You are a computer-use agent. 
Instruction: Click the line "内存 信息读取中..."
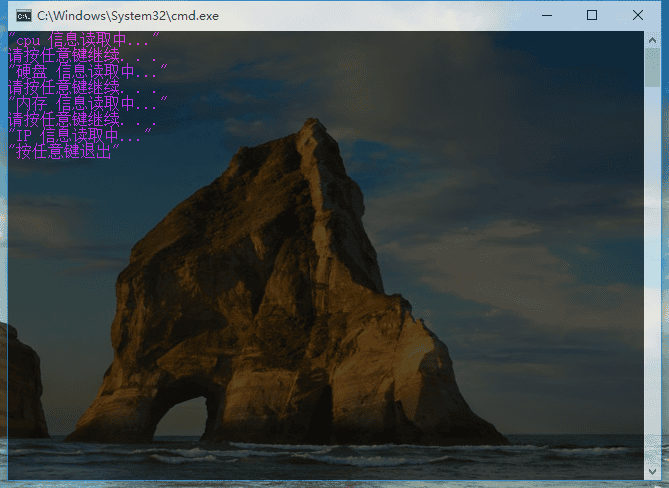[x=87, y=104]
